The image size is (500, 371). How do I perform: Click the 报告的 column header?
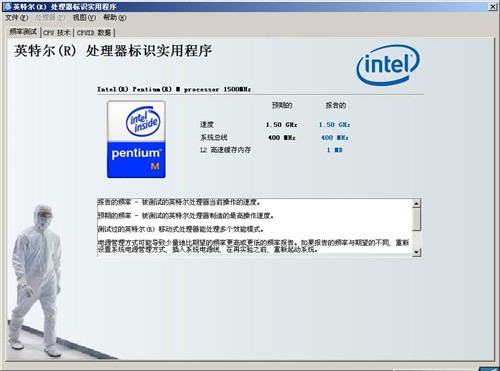point(336,105)
